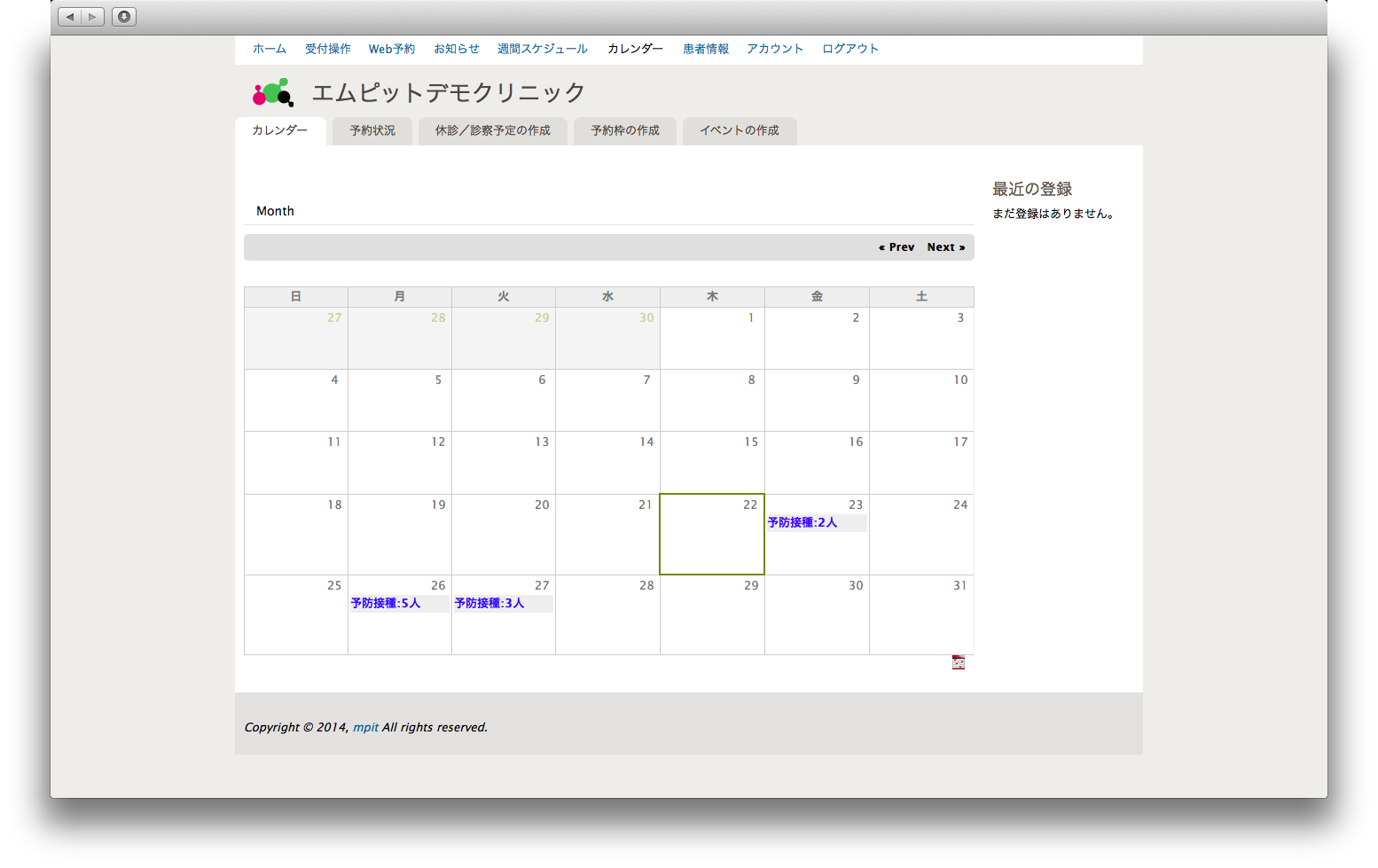Select day 13 in the calendar
1378x868 pixels.
pos(504,462)
